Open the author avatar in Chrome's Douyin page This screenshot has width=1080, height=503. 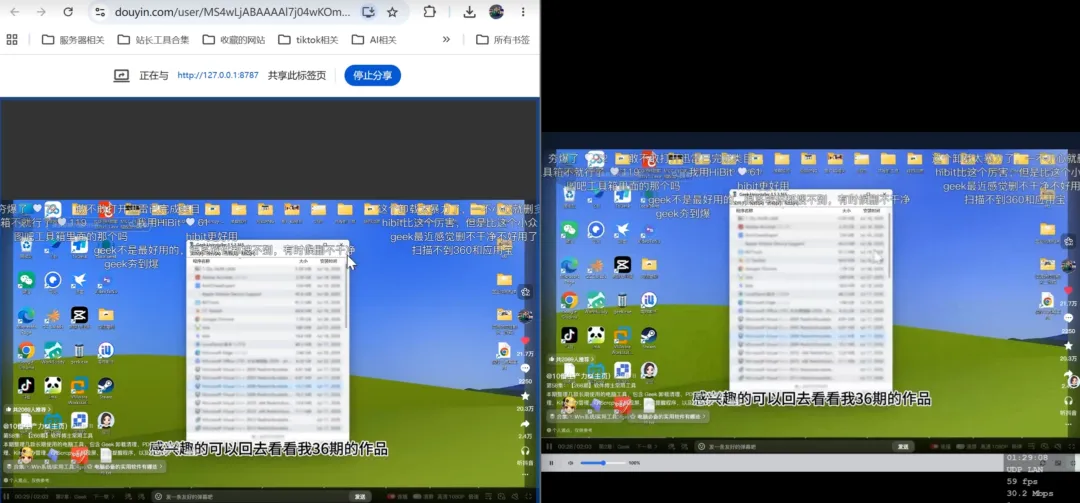pyautogui.click(x=525, y=316)
